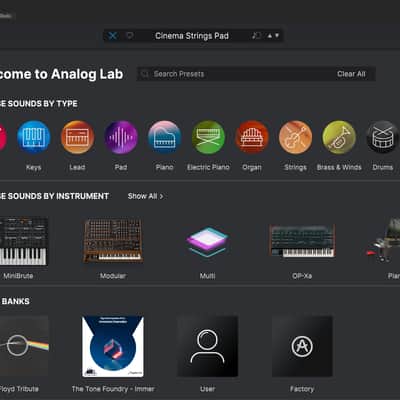This screenshot has height=400, width=400.
Task: Click the User bank label
Action: (x=207, y=389)
